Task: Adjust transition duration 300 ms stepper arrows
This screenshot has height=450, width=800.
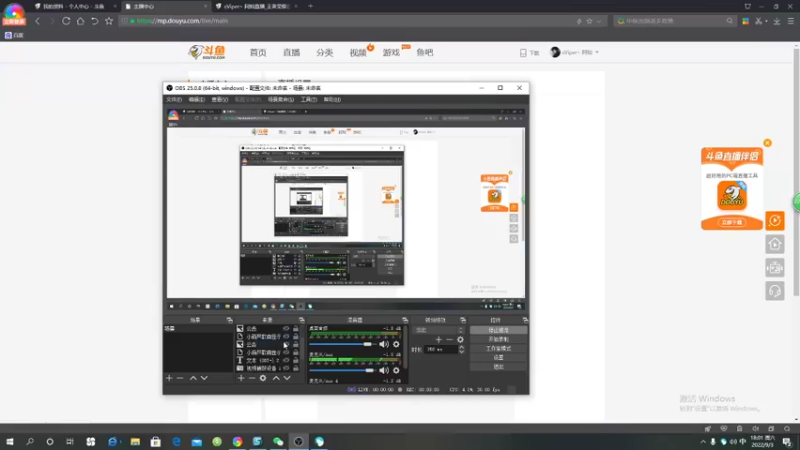Action: click(461, 349)
